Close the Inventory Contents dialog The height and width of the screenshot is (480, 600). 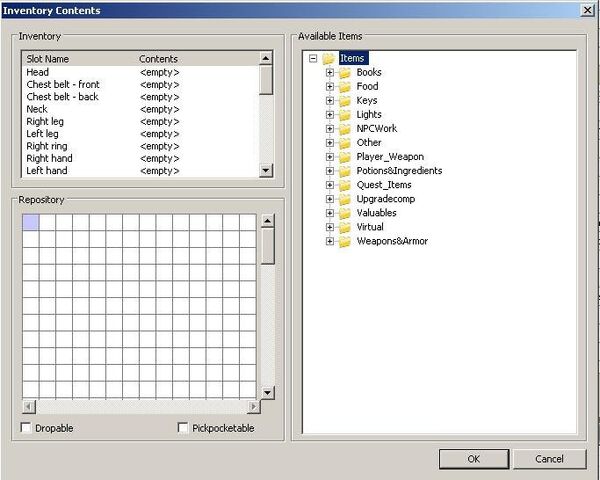[x=587, y=10]
